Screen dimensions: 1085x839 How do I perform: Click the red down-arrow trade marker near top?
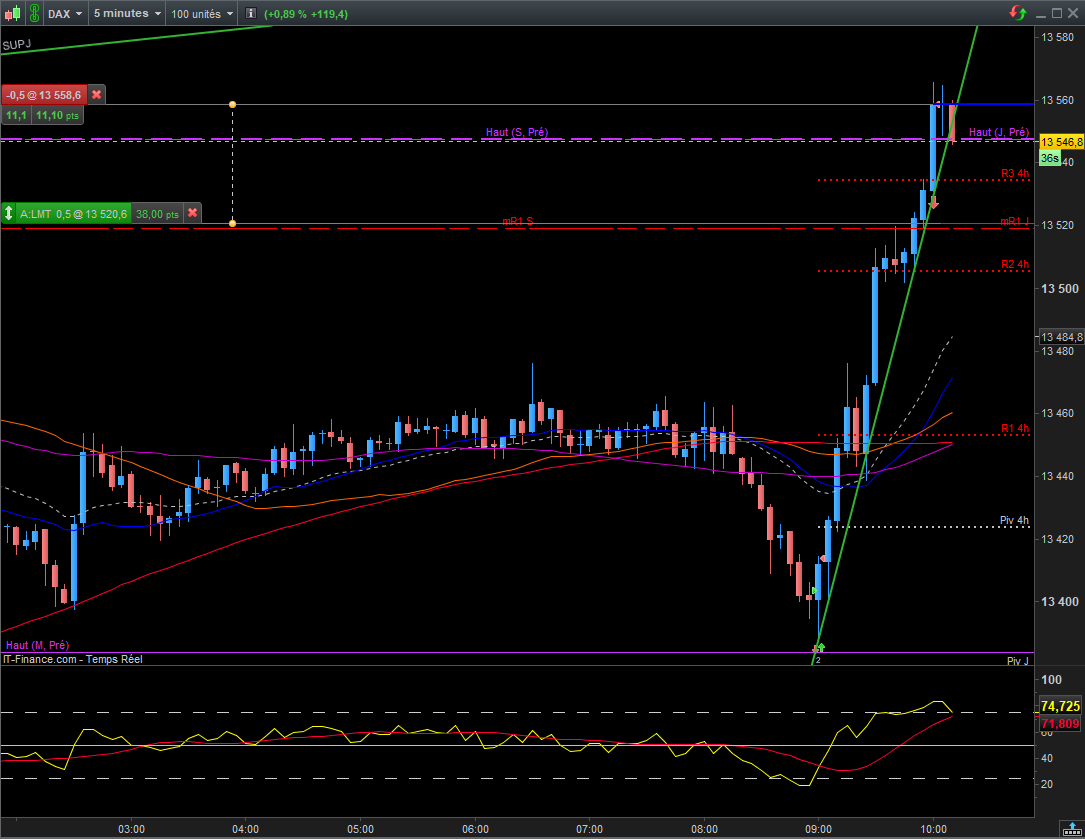click(x=933, y=204)
